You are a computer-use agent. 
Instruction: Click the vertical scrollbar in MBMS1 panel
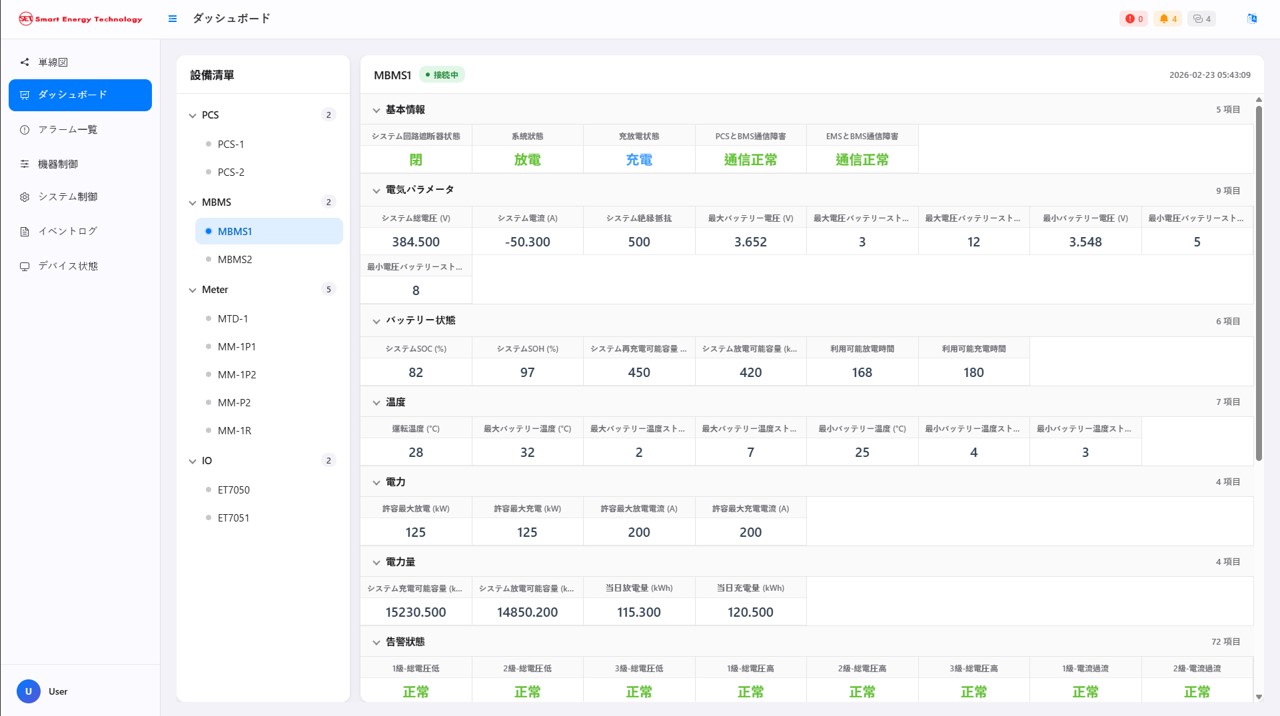pyautogui.click(x=1258, y=280)
